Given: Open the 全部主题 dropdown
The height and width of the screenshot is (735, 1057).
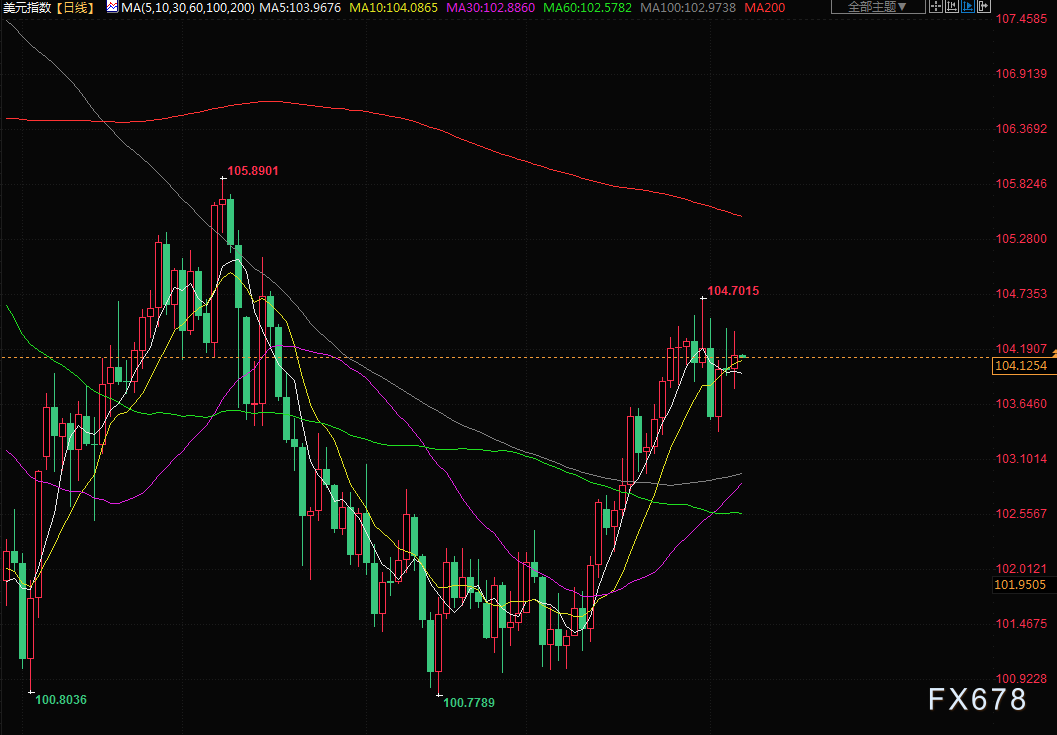Looking at the screenshot, I should tap(877, 7).
